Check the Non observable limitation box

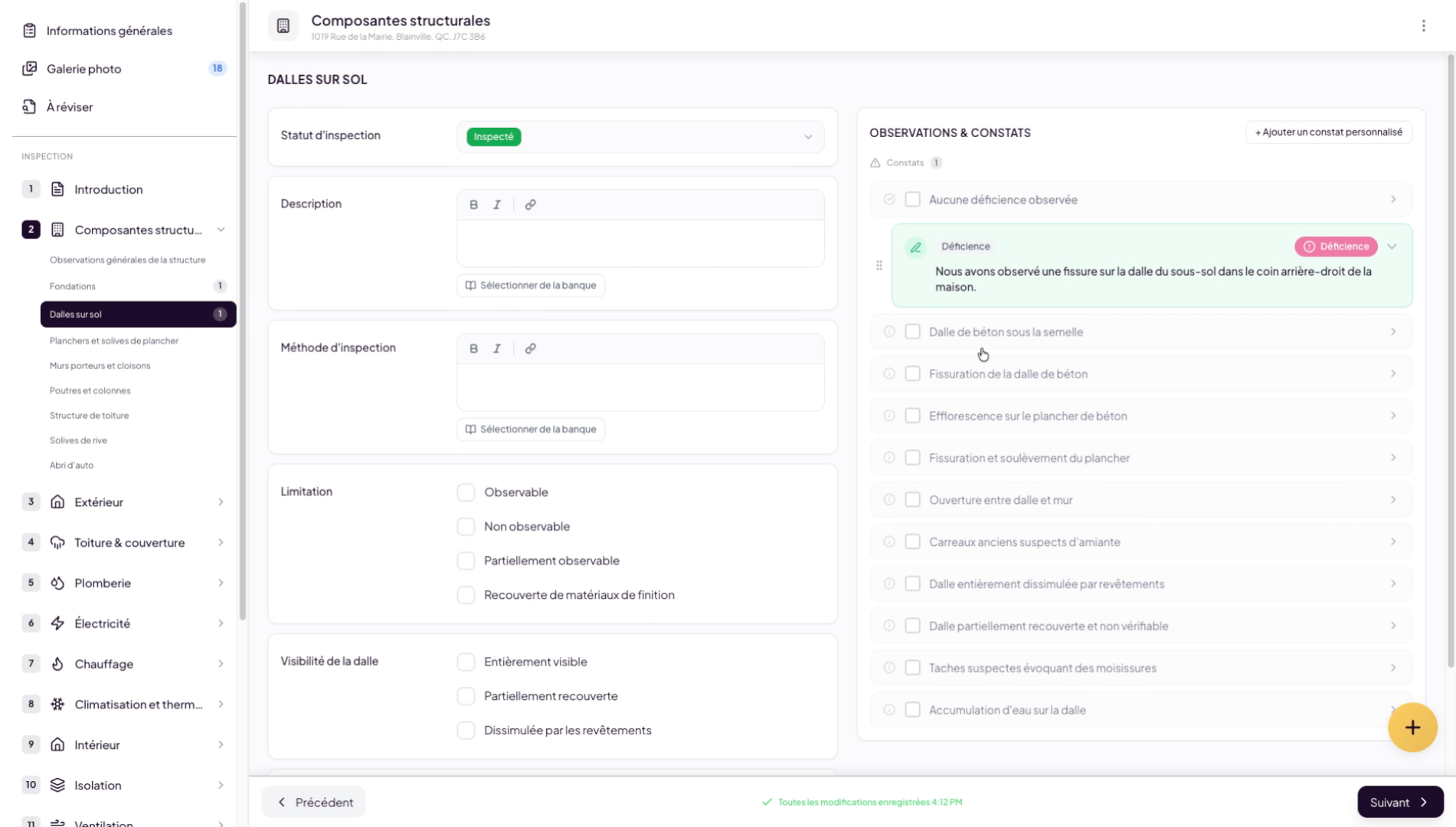coord(466,527)
